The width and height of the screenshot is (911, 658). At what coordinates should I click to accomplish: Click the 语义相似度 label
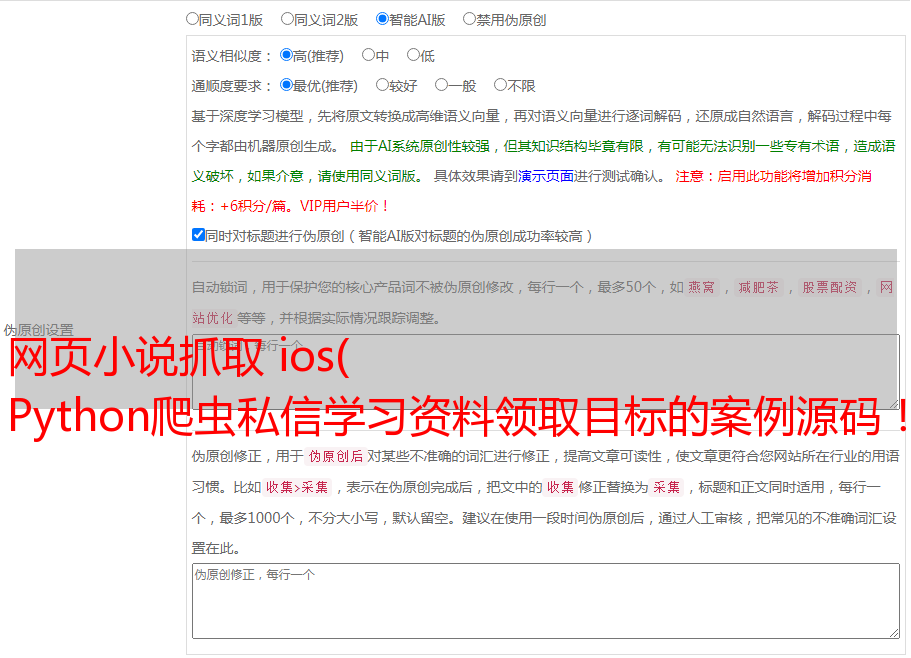pos(232,56)
